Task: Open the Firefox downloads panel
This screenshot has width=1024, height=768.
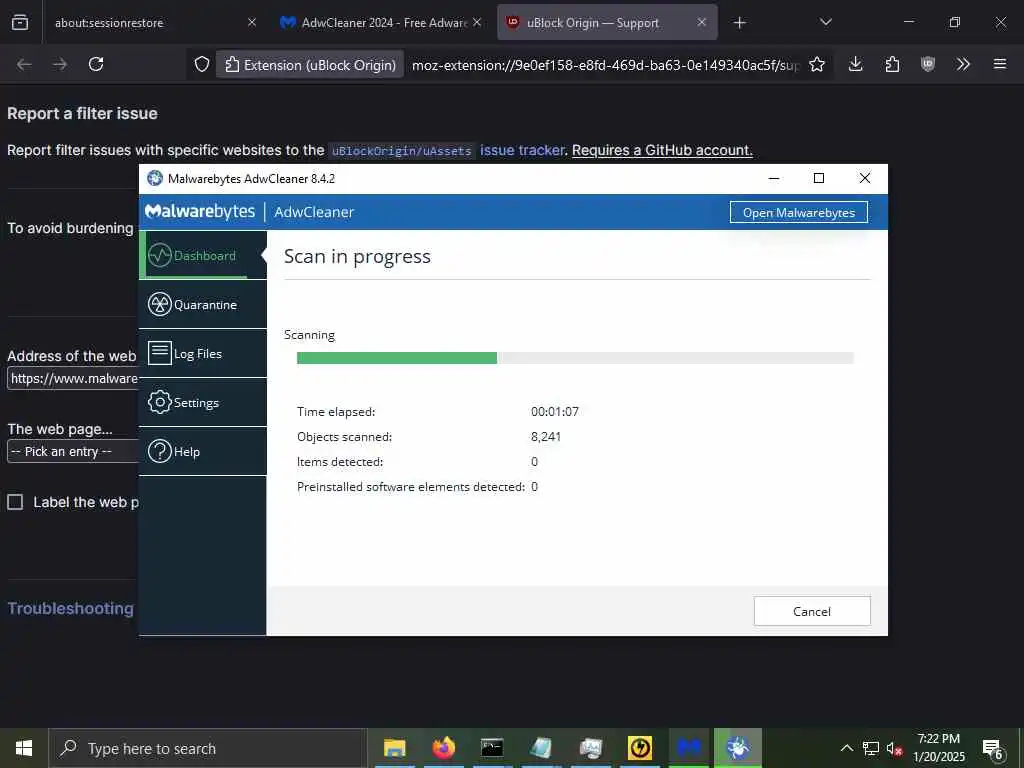Action: (x=856, y=64)
